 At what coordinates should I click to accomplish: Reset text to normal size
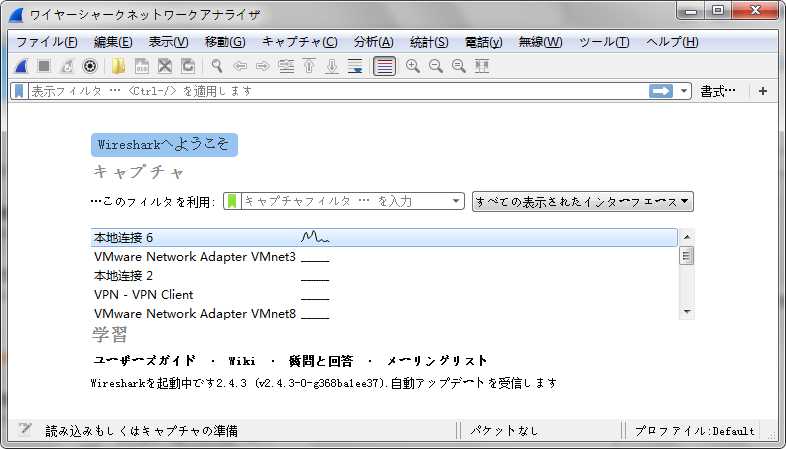pos(459,66)
